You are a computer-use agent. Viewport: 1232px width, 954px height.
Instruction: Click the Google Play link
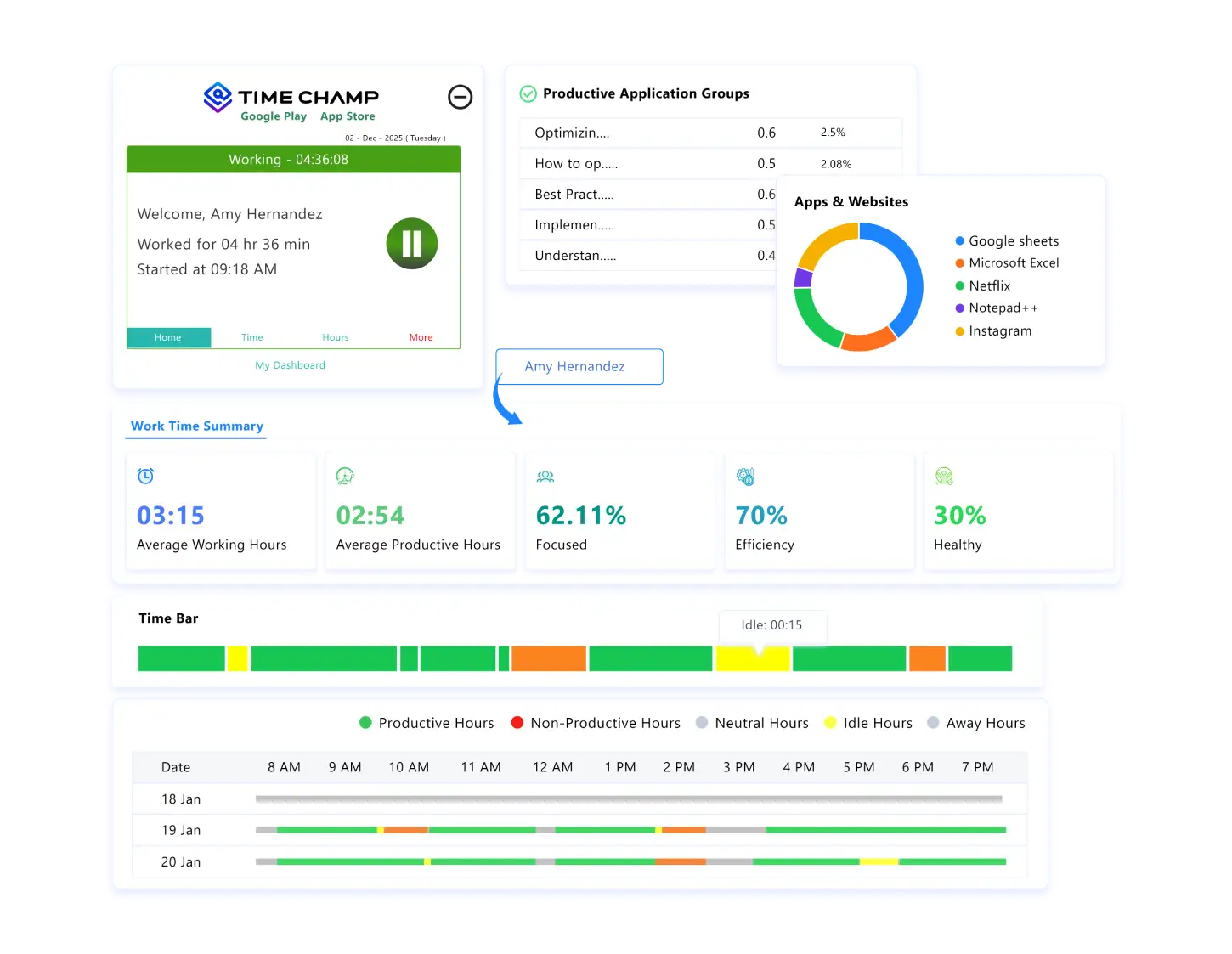tap(274, 116)
